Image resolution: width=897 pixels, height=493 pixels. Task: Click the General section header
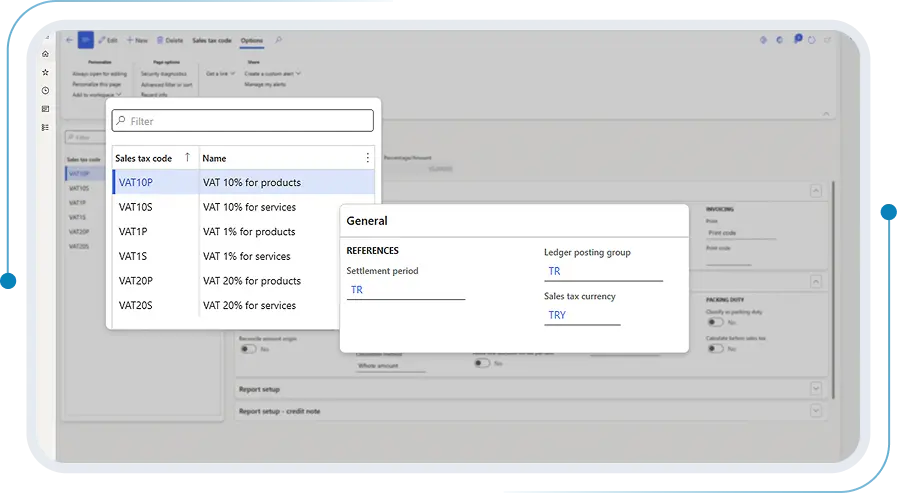(367, 221)
